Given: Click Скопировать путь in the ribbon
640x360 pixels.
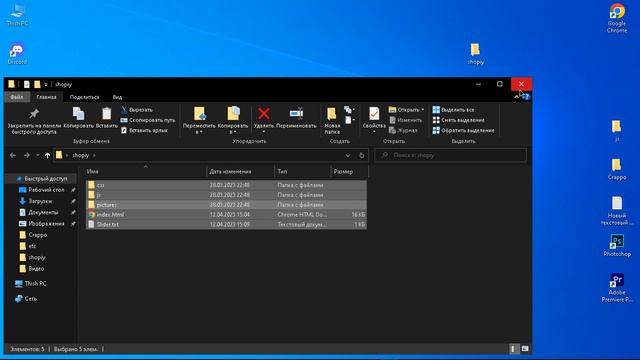Looking at the screenshot, I should coord(148,120).
